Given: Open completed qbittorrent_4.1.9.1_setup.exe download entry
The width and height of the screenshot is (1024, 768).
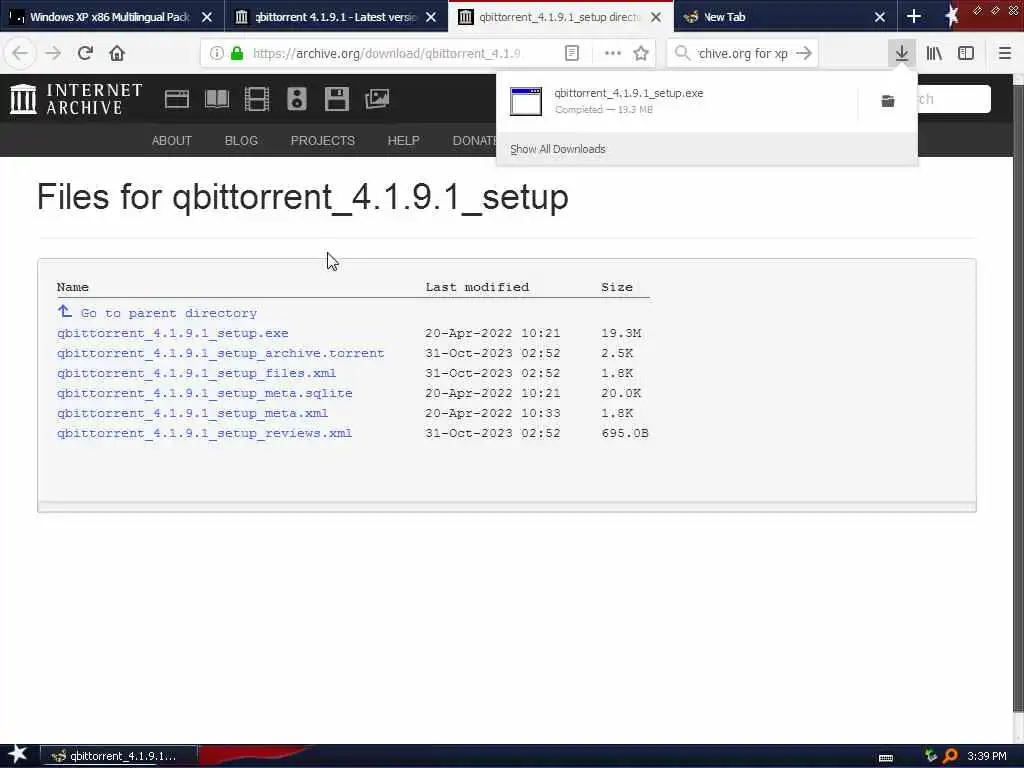Looking at the screenshot, I should click(x=677, y=101).
